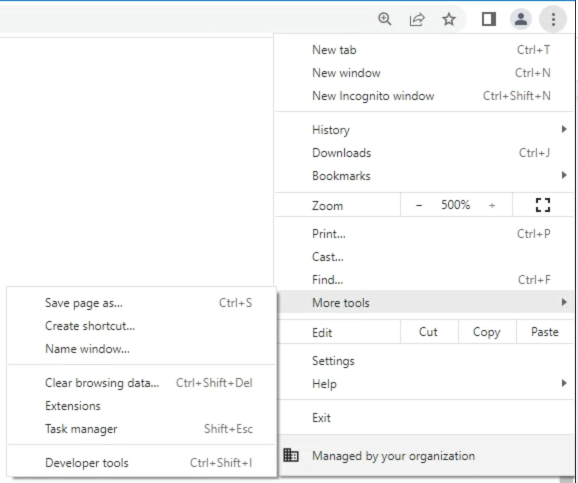This screenshot has width=578, height=483.
Task: Click Managed by your organization
Action: point(424,456)
